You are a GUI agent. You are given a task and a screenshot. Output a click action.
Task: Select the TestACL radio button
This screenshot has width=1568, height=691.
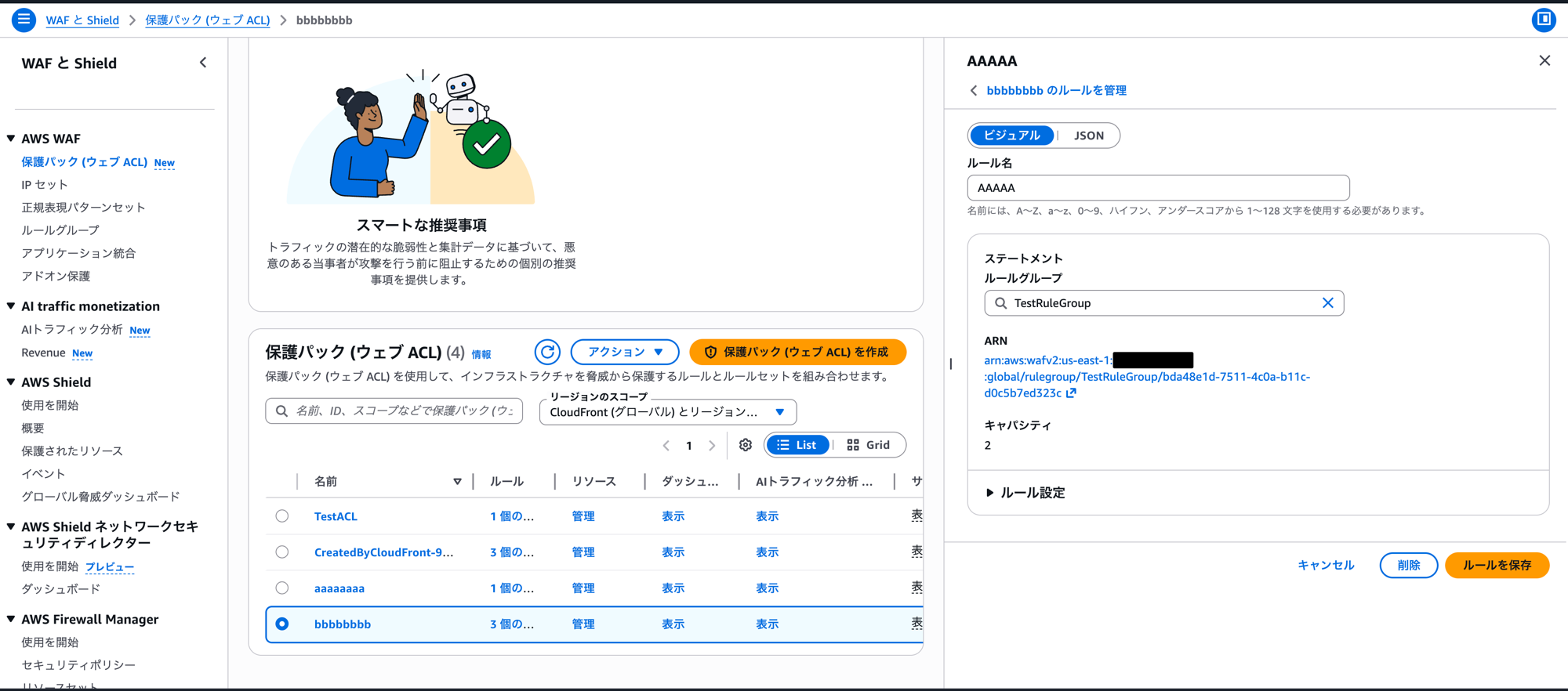[x=282, y=516]
